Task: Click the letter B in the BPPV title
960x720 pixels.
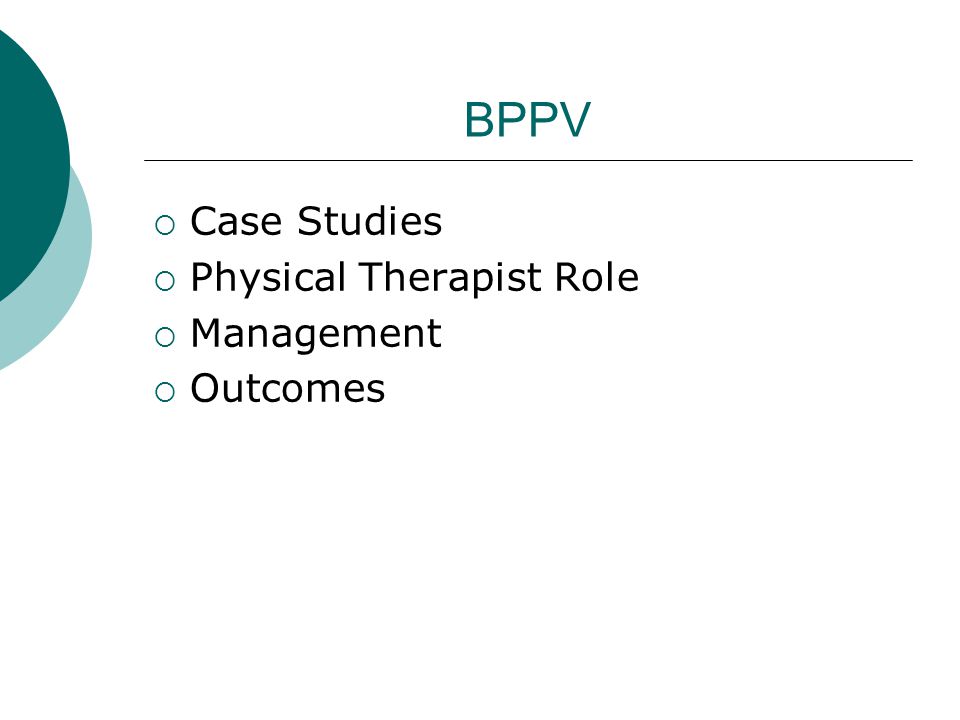Action: coord(479,119)
